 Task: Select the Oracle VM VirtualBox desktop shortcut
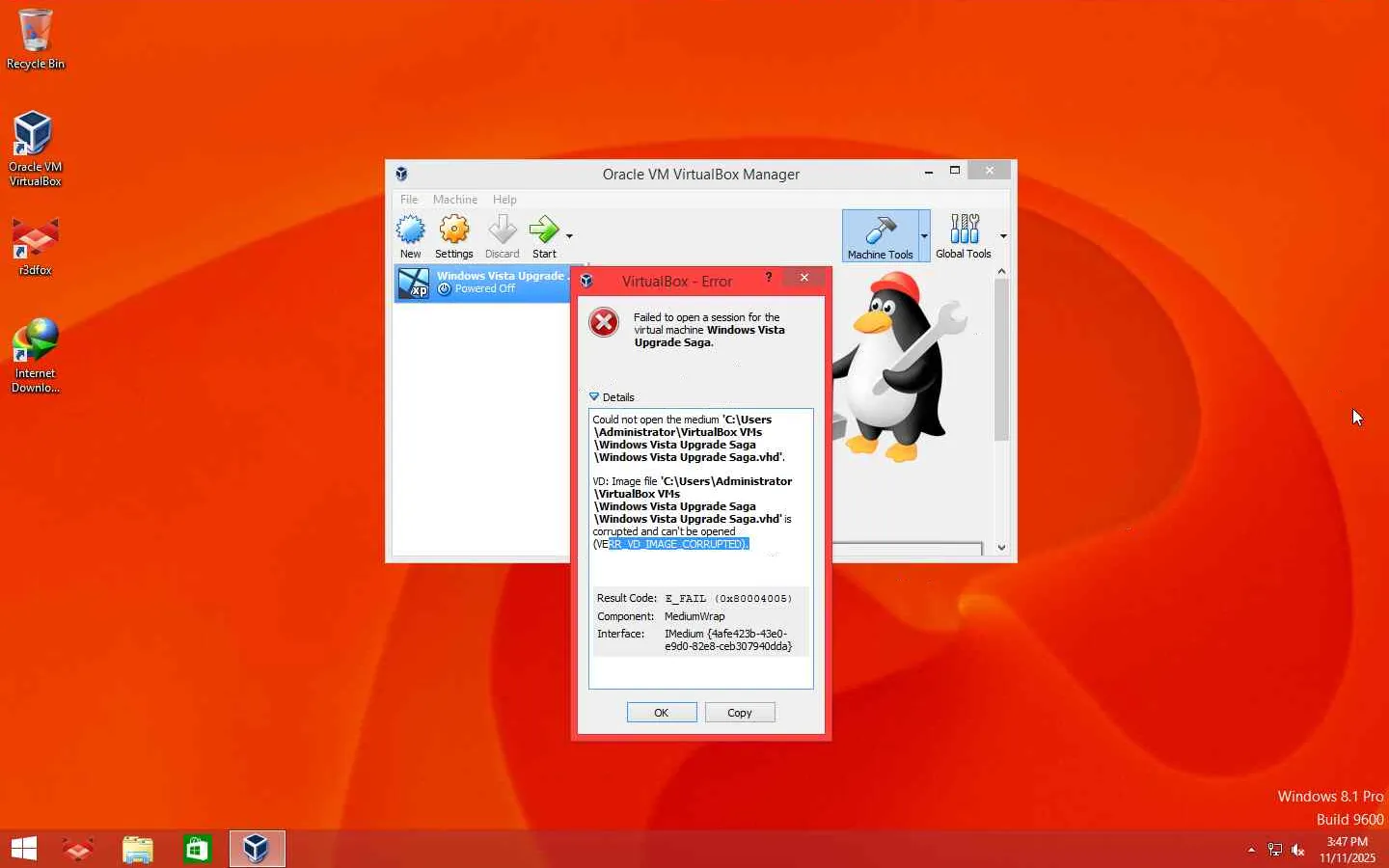pyautogui.click(x=36, y=149)
